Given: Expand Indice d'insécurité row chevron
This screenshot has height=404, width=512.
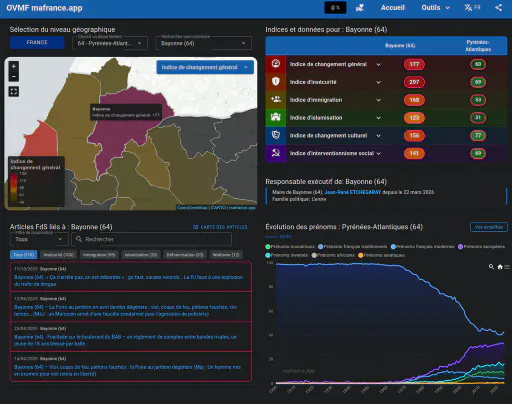Looking at the screenshot, I should point(378,82).
